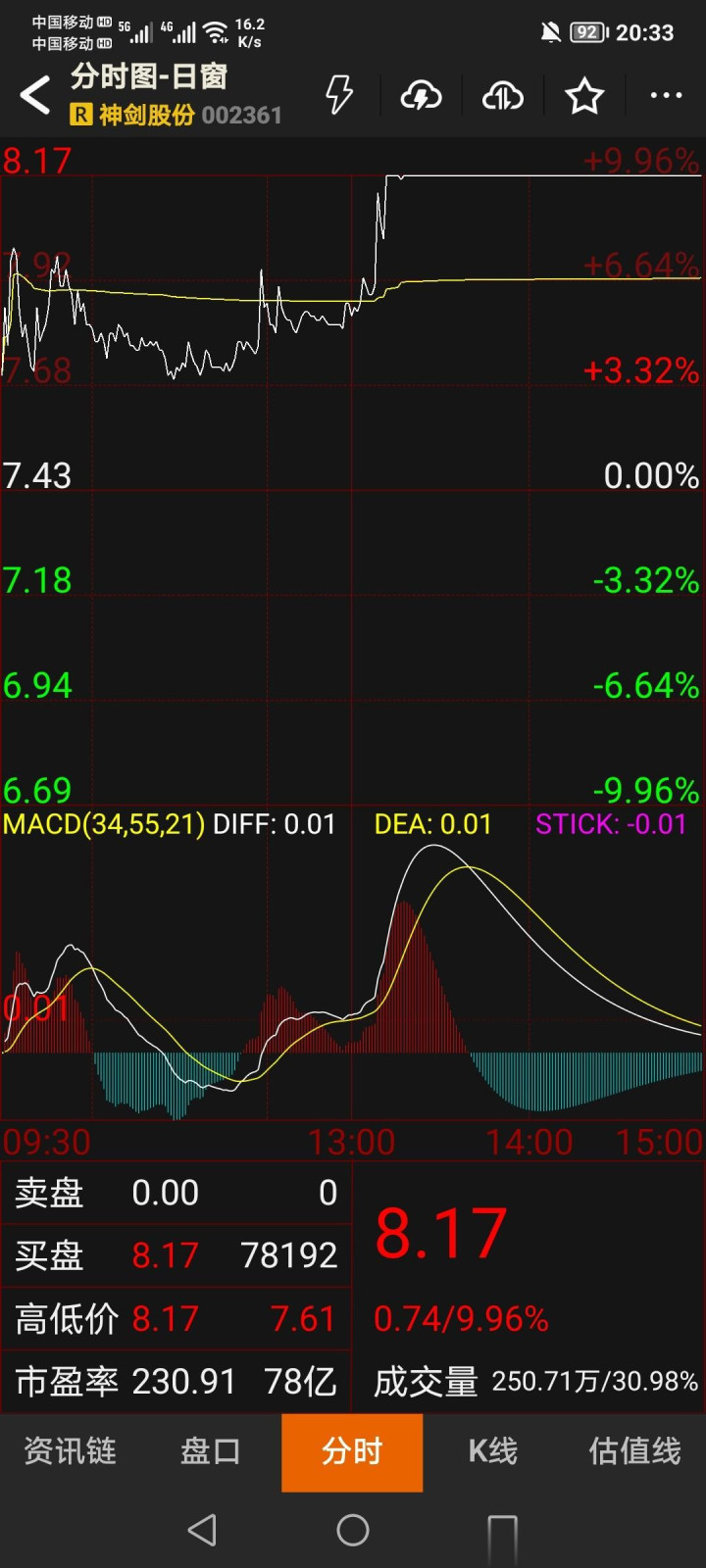This screenshot has width=706, height=1568.
Task: Switch to the 盘口 tab
Action: [211, 1451]
